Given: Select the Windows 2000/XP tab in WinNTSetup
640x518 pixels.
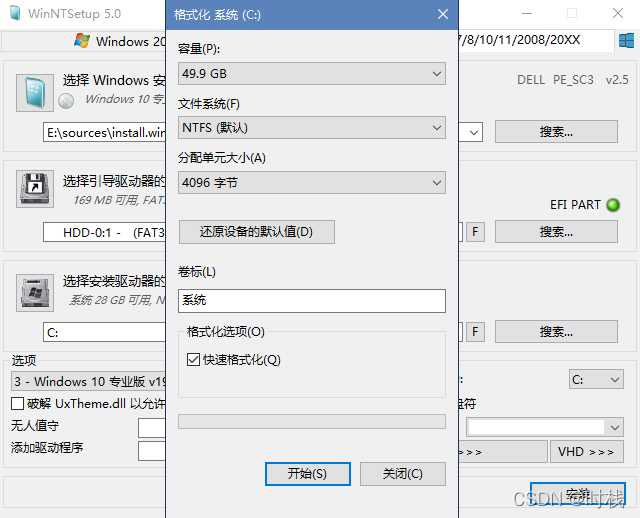Looking at the screenshot, I should pos(84,41).
